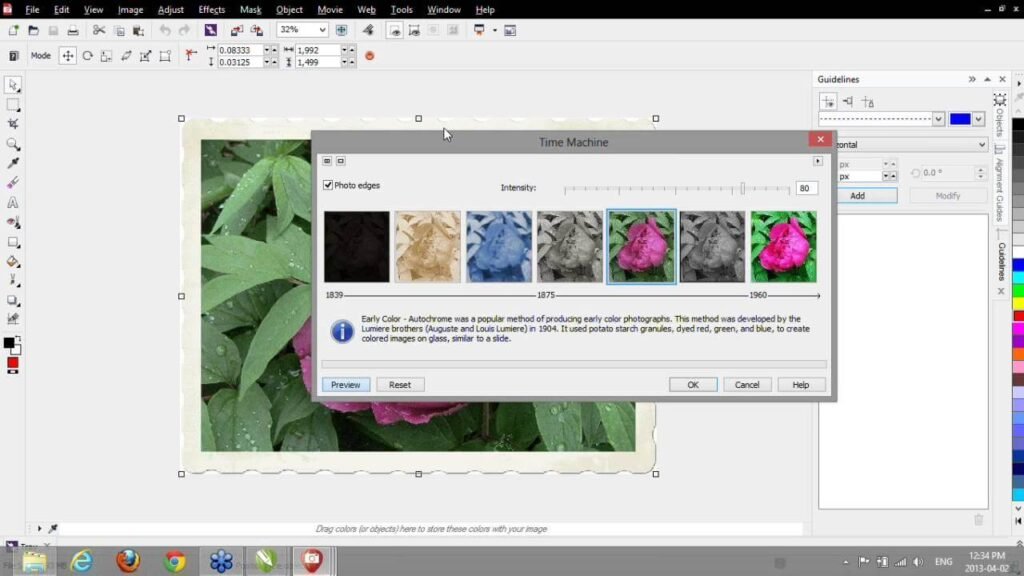
Task: Open the File menu
Action: [32, 10]
